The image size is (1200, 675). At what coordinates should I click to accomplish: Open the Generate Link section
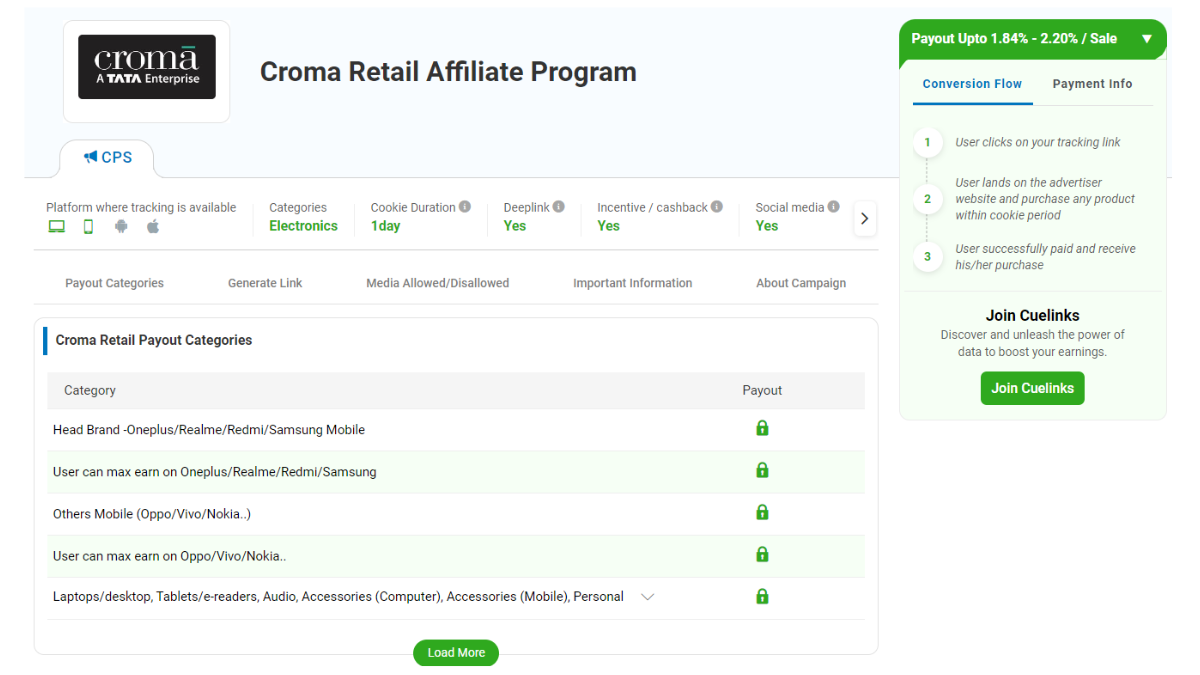pos(264,283)
